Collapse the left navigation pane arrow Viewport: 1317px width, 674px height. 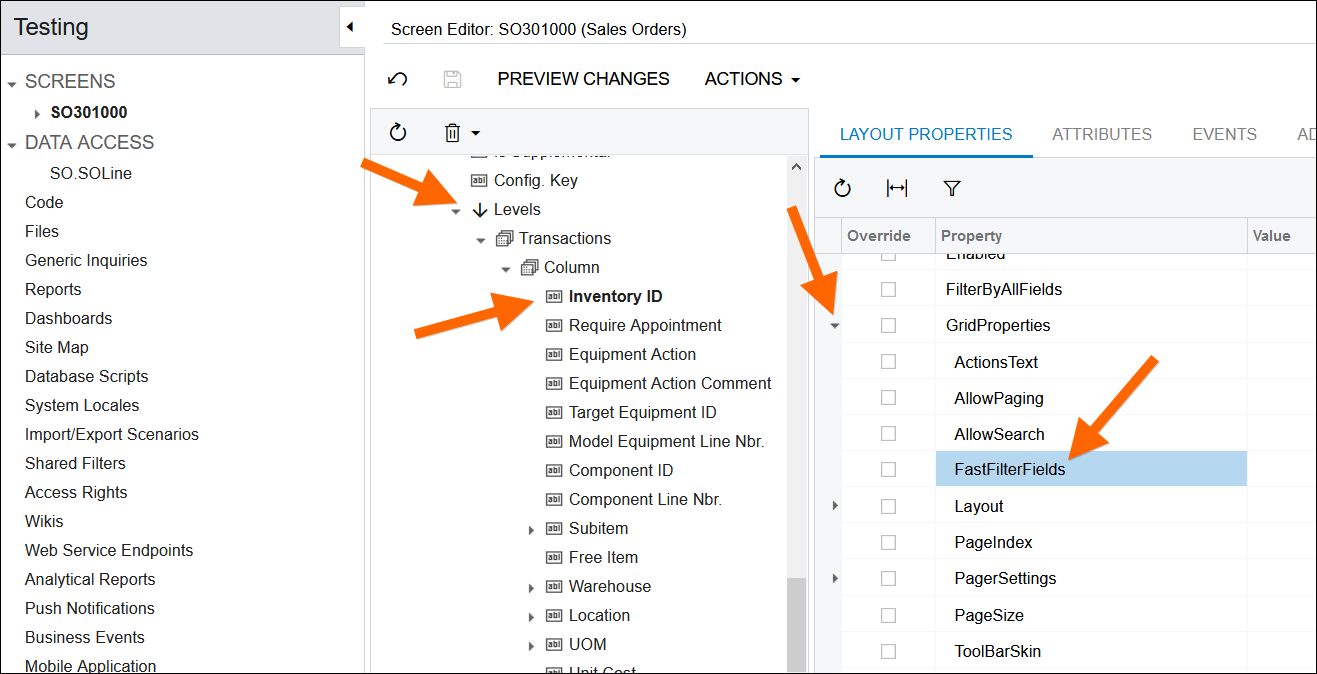coord(349,27)
